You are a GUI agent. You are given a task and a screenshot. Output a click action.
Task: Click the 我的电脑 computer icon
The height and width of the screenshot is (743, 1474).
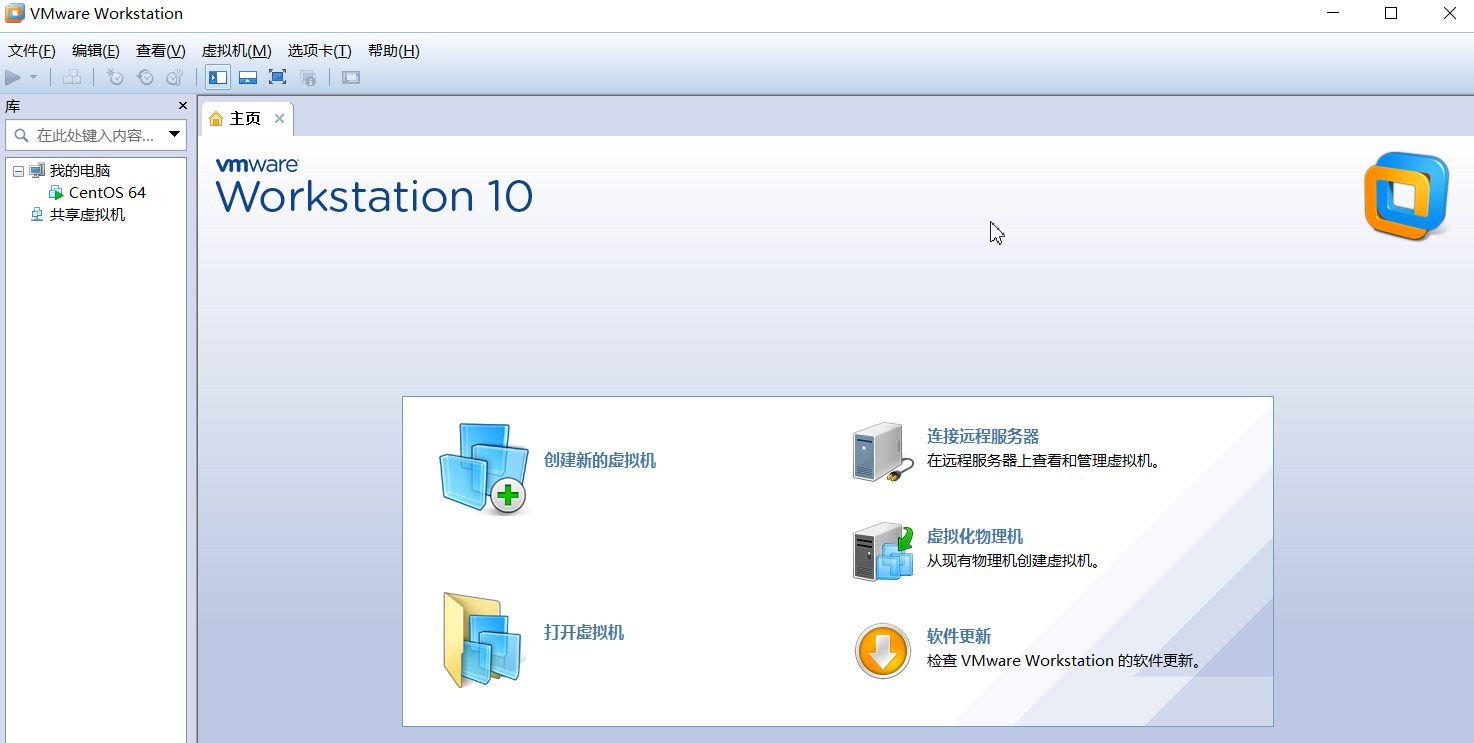[x=37, y=171]
